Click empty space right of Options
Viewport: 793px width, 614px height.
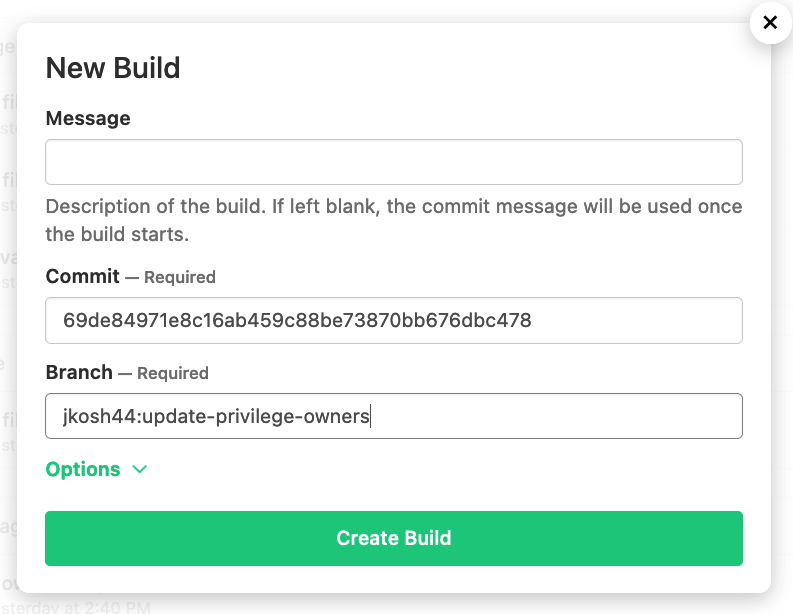pos(445,469)
